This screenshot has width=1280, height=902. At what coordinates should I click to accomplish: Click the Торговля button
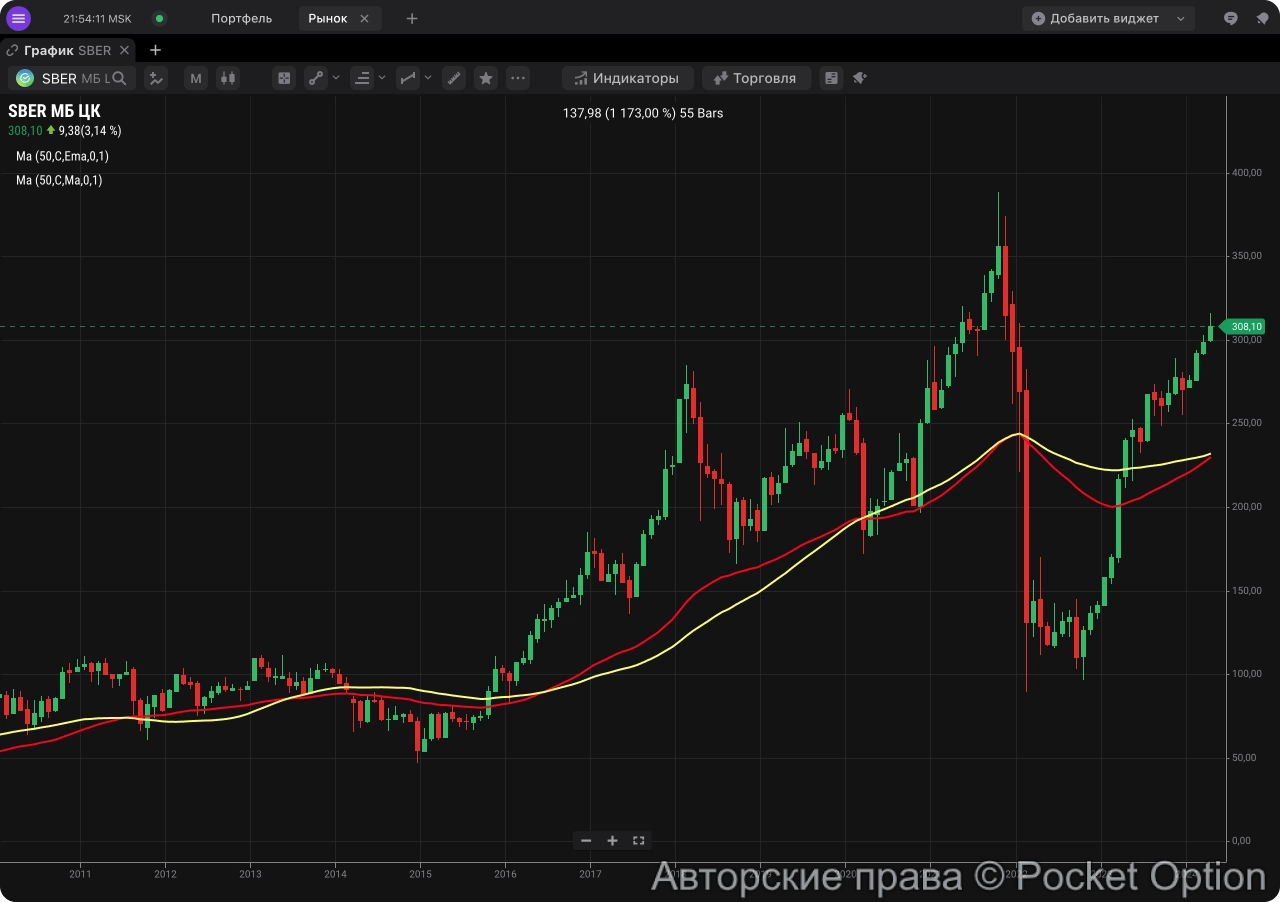pyautogui.click(x=755, y=78)
